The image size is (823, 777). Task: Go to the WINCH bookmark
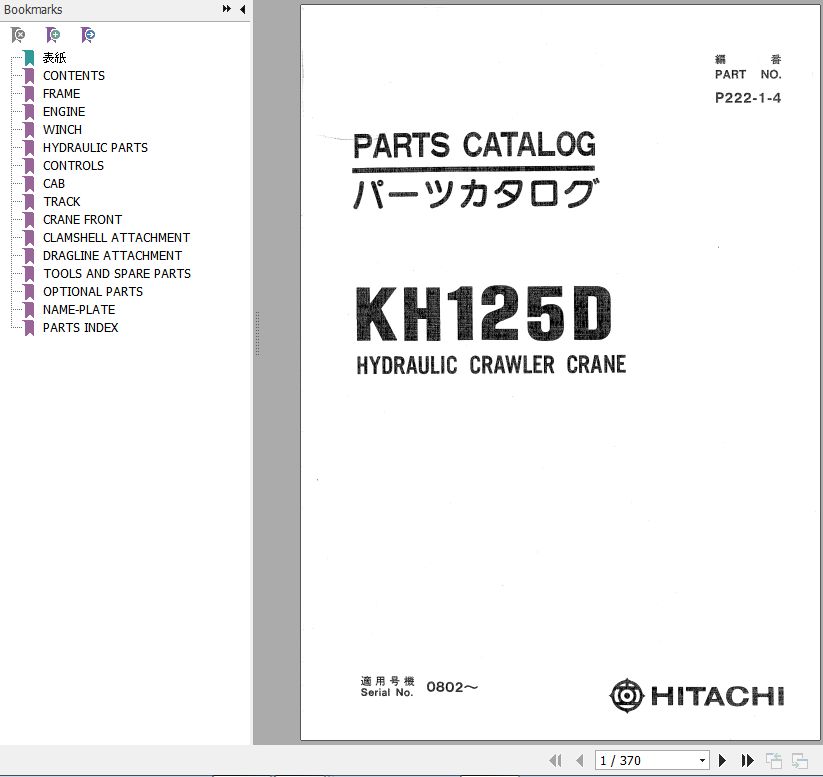(62, 130)
